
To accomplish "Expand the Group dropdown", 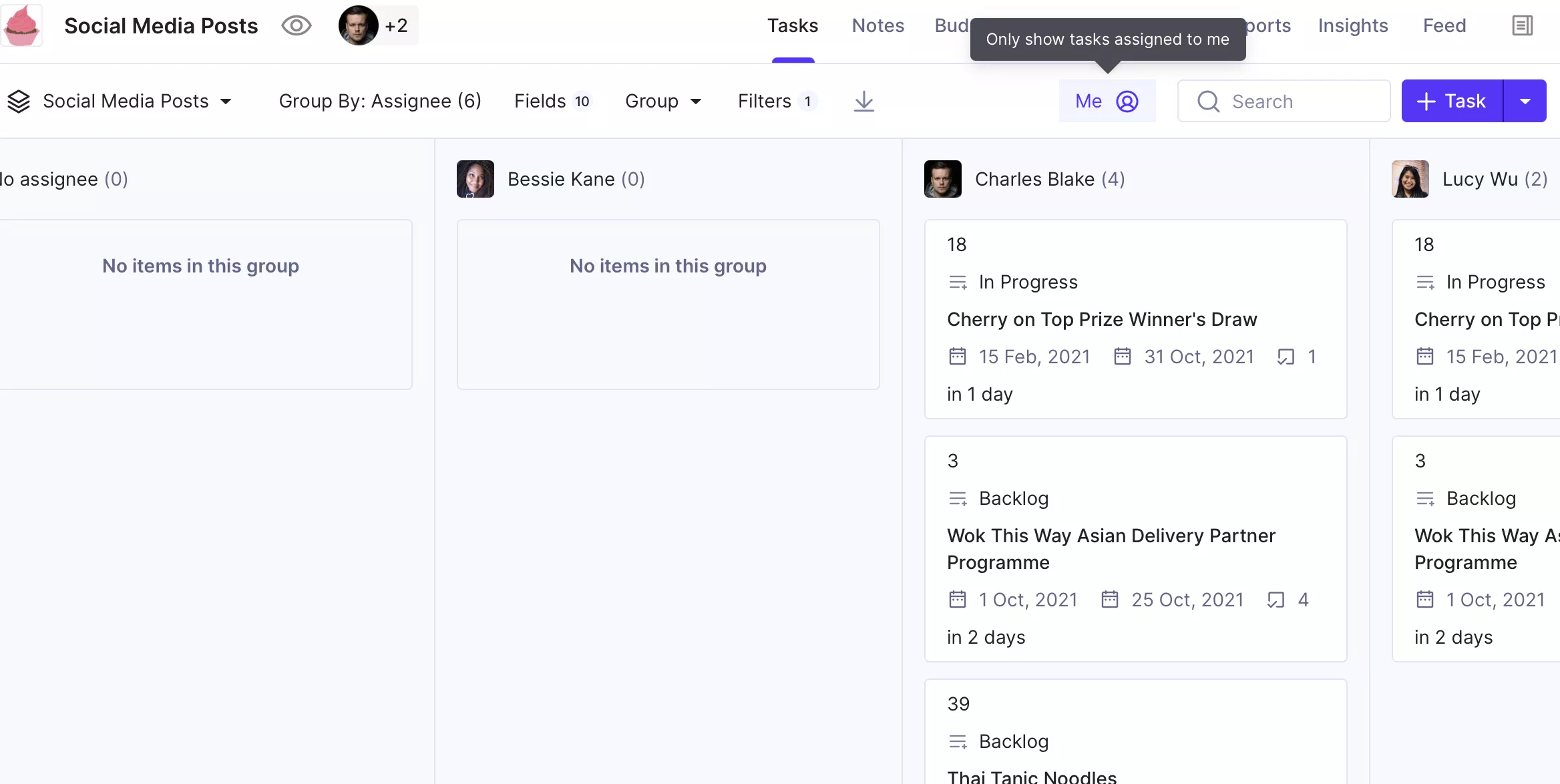I will pyautogui.click(x=663, y=102).
